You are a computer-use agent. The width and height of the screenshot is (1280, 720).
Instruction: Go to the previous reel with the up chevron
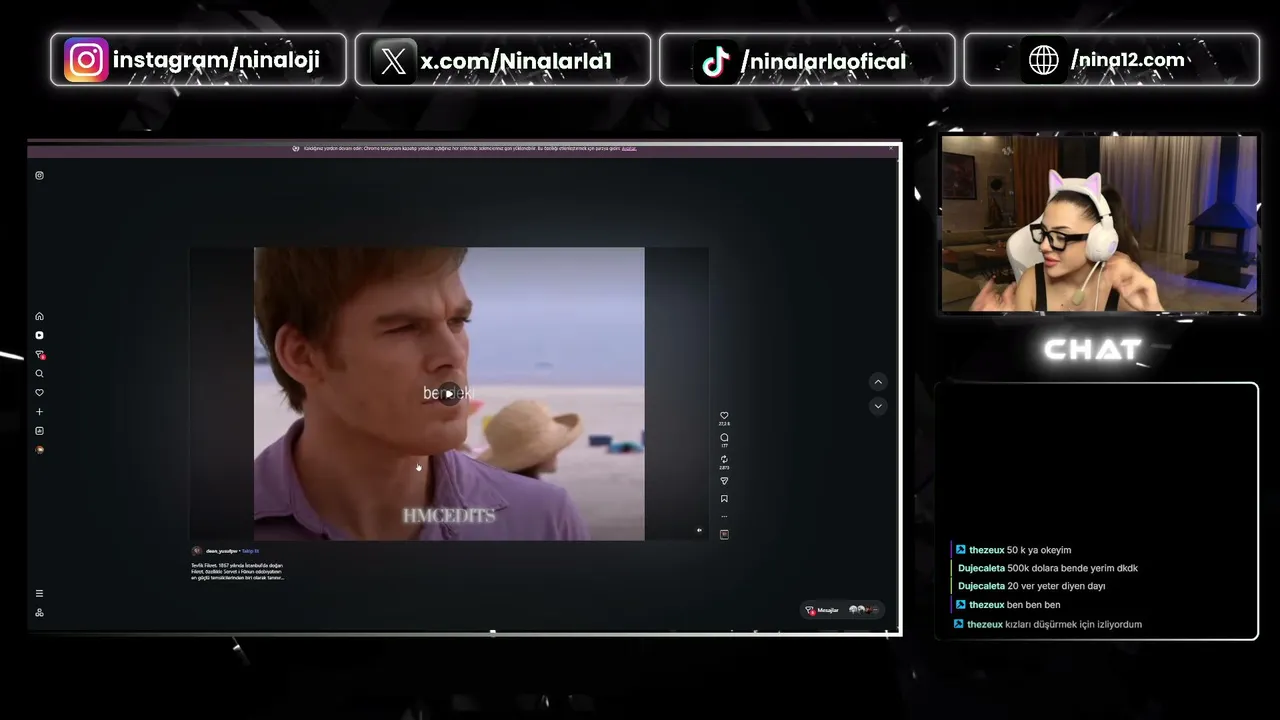[x=878, y=382]
